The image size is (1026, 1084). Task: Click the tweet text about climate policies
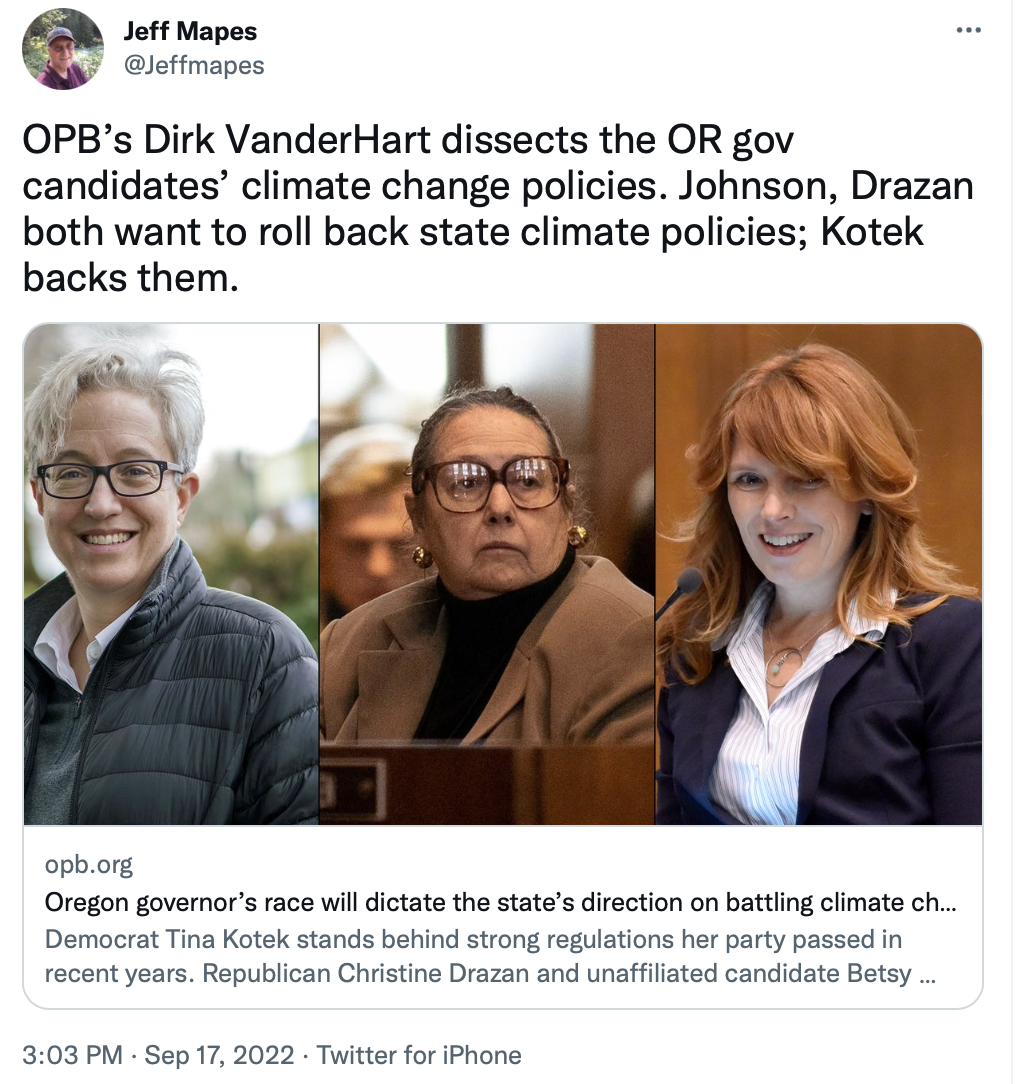(x=497, y=207)
